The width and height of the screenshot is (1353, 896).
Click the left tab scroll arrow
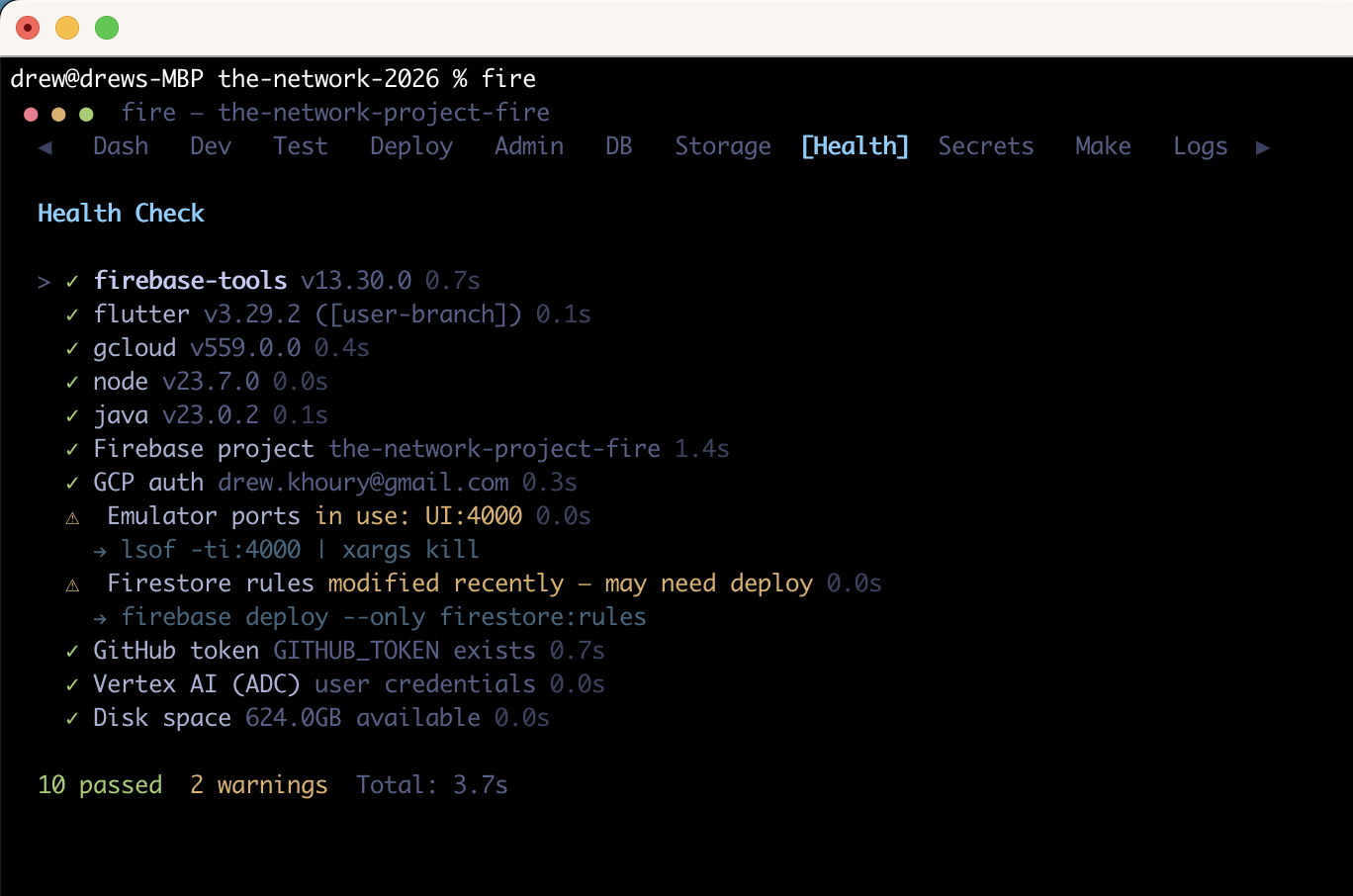pyautogui.click(x=45, y=147)
